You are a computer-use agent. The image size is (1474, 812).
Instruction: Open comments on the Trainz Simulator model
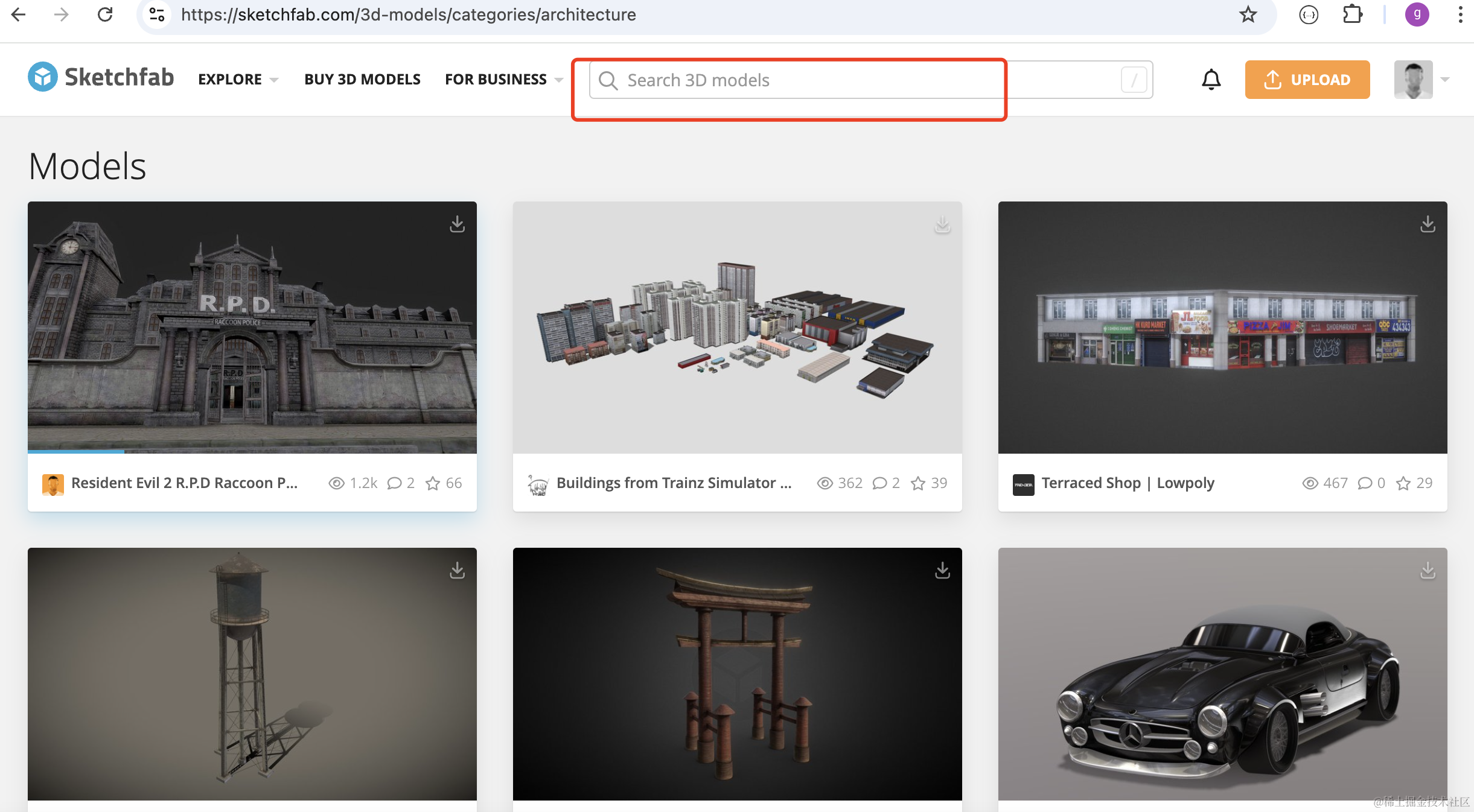coord(879,483)
